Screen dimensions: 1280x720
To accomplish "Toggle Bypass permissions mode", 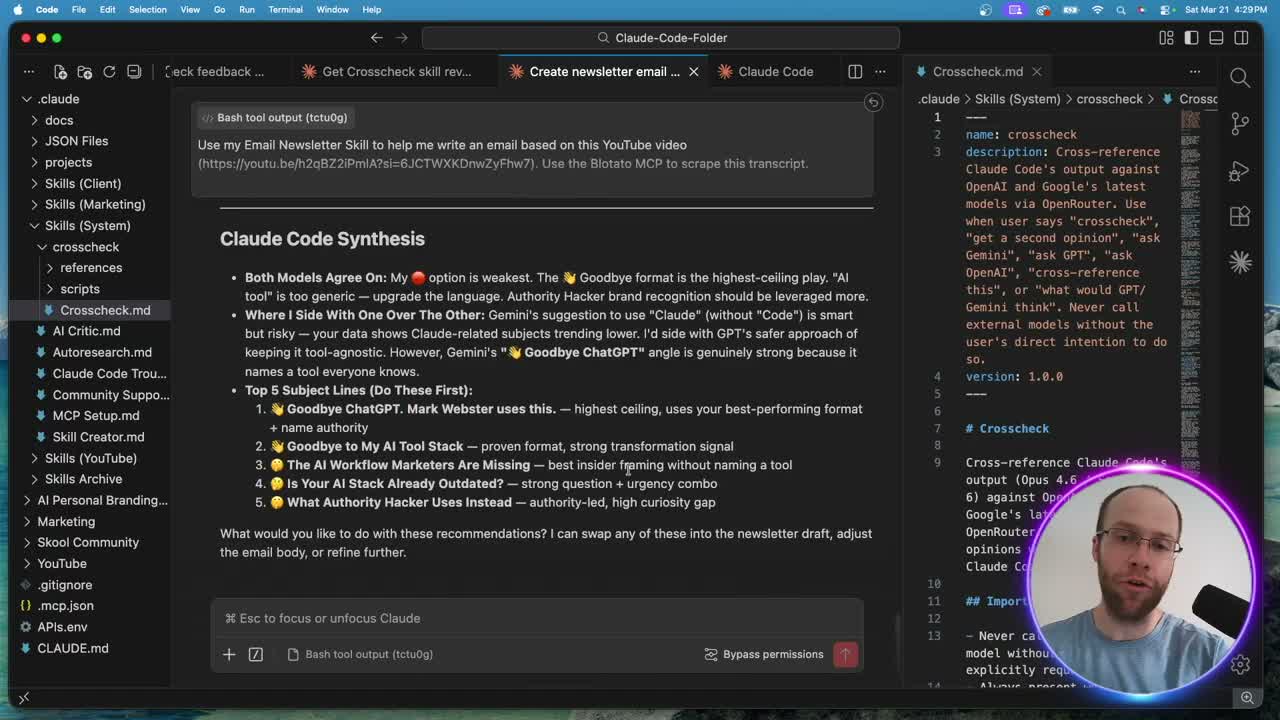I will tap(764, 654).
